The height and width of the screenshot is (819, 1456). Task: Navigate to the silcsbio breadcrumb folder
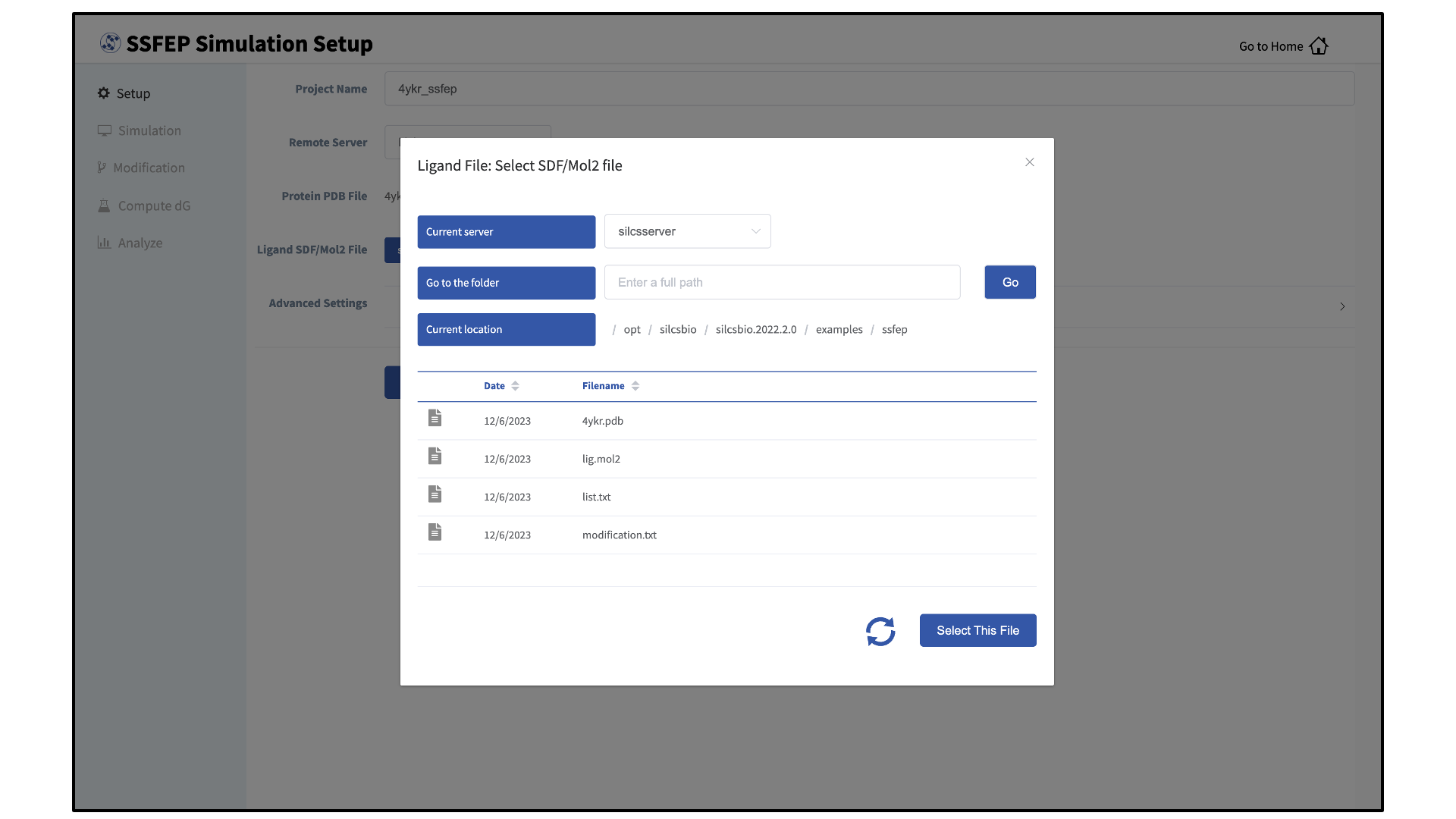pyautogui.click(x=678, y=329)
